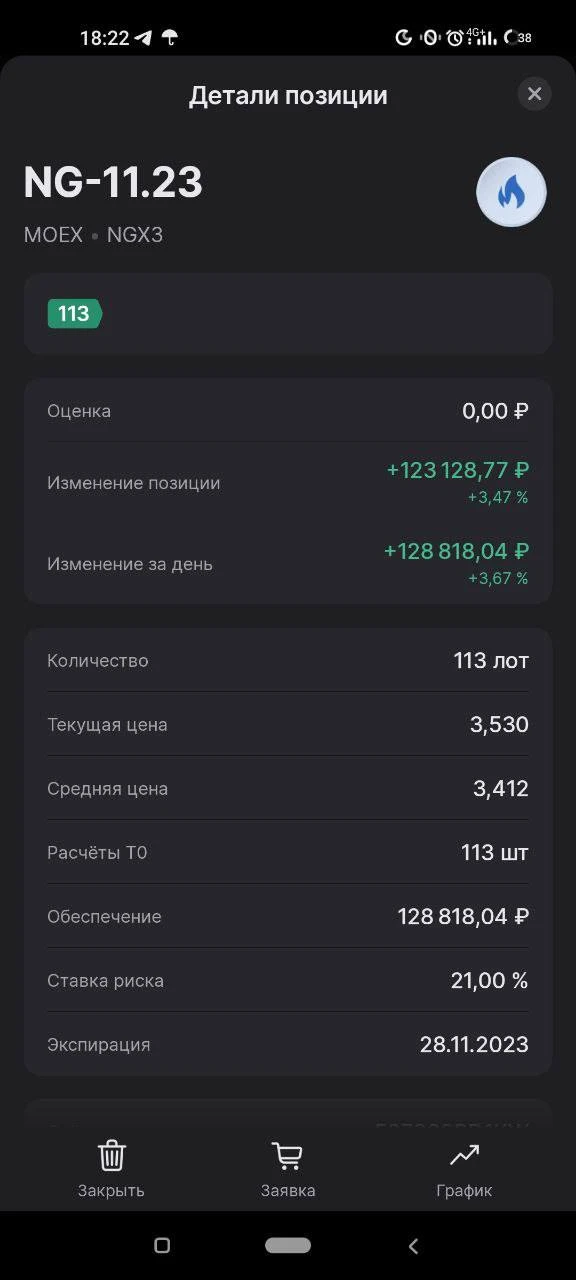
Task: Select the NG-11.23 instrument title
Action: click(113, 183)
